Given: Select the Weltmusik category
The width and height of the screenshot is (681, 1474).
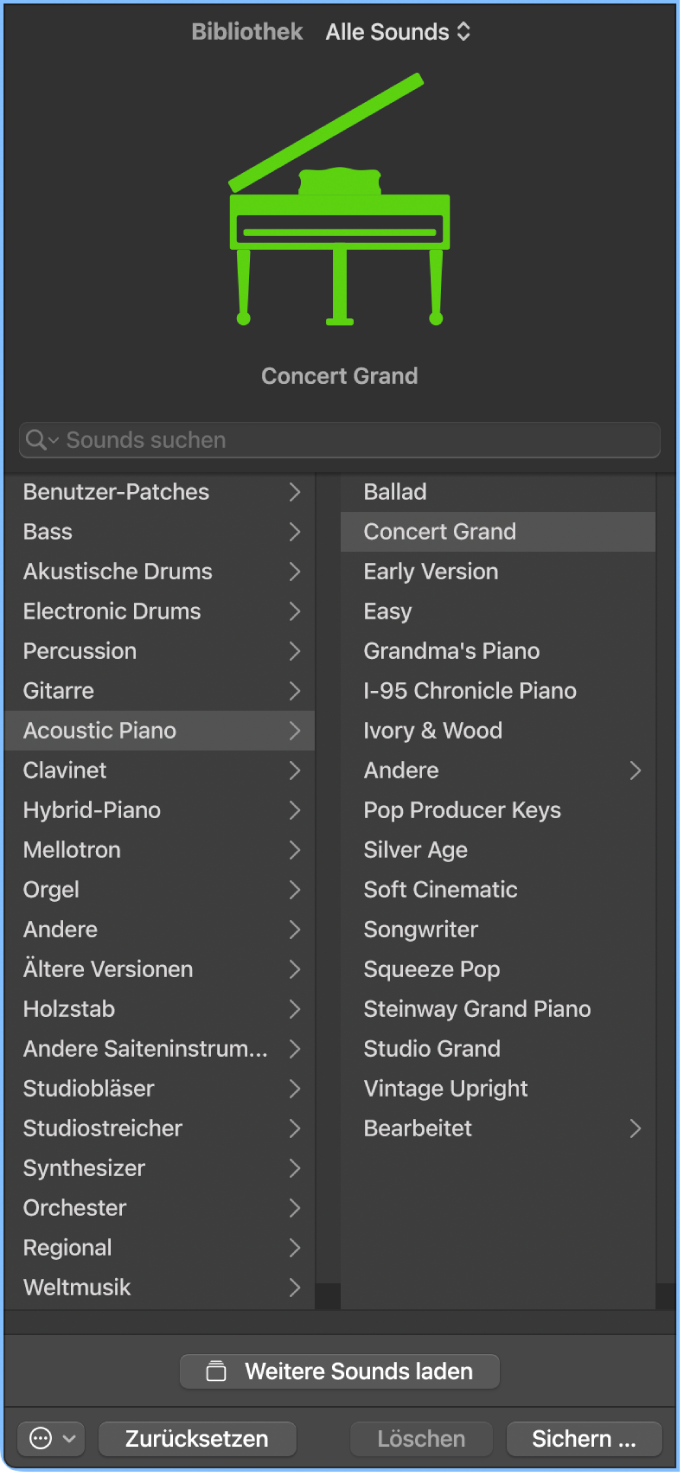Looking at the screenshot, I should click(x=160, y=1287).
